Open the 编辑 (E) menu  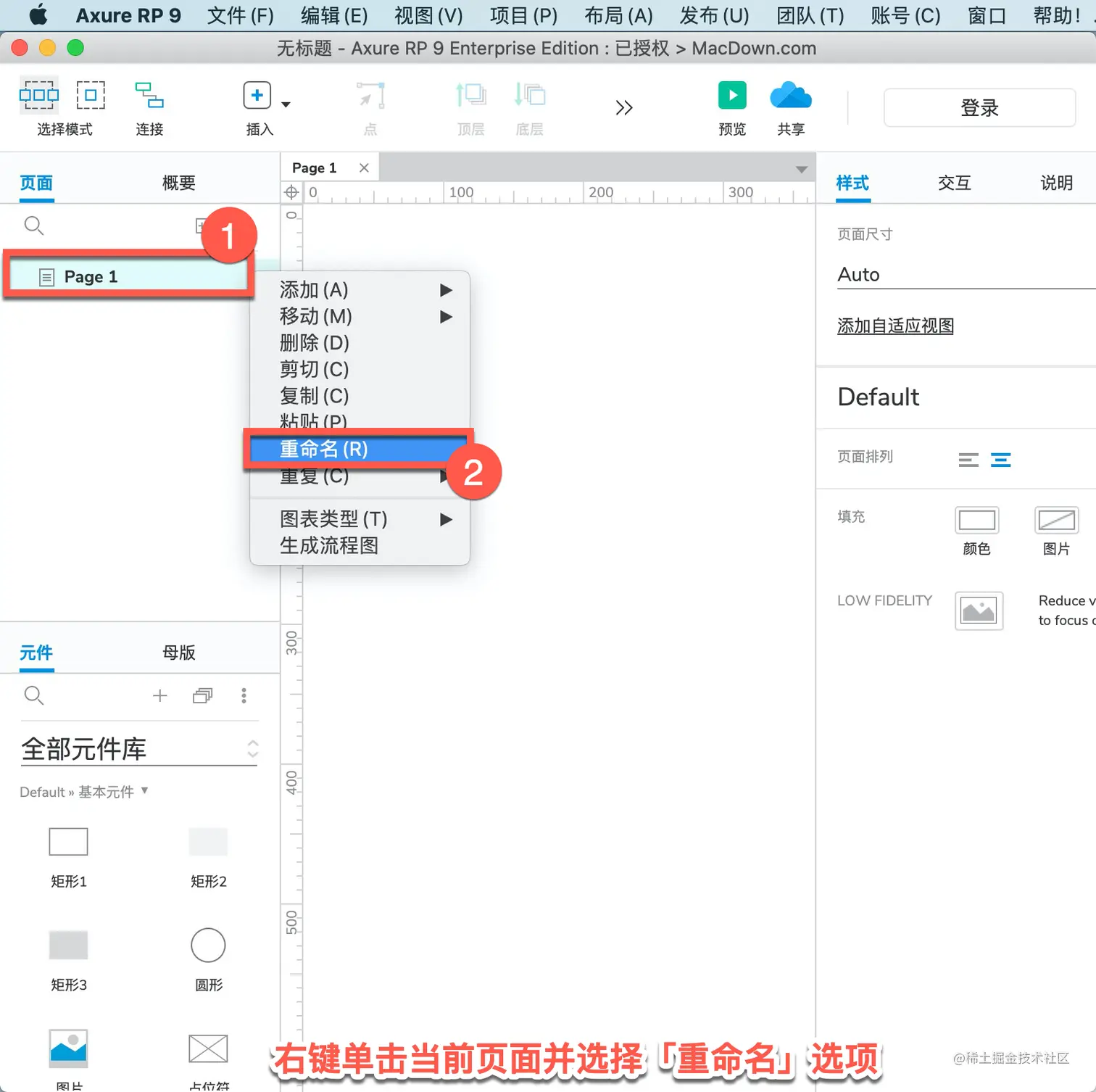[334, 15]
